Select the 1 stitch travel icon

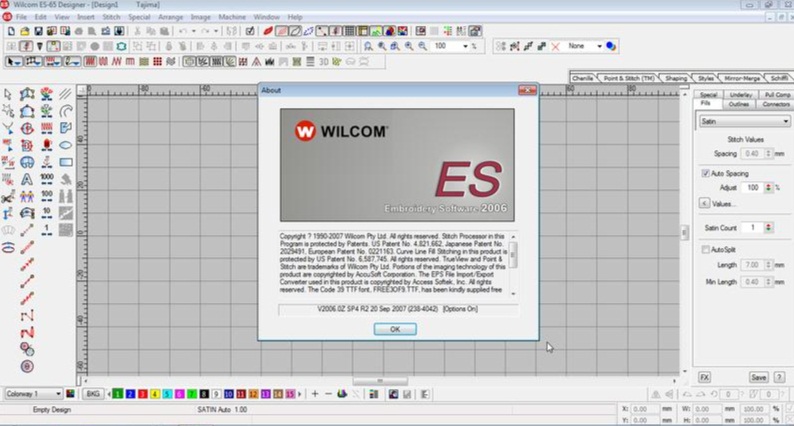[47, 230]
